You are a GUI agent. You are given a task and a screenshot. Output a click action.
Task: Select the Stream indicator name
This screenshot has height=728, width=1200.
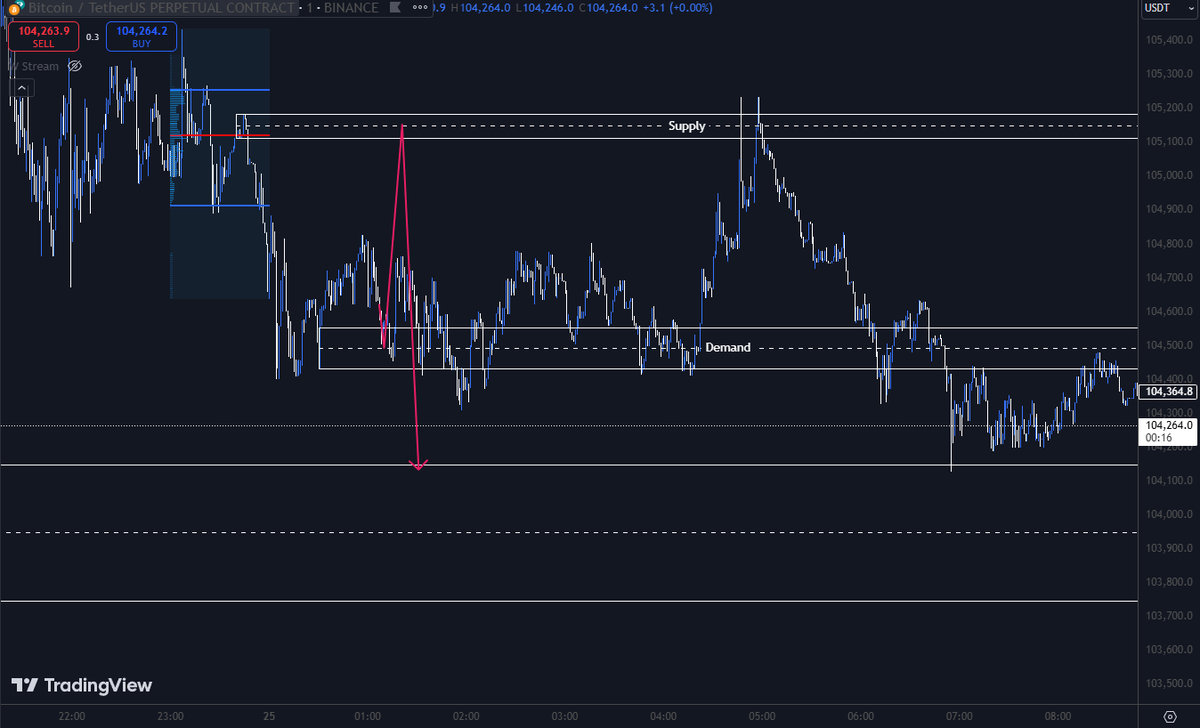point(36,66)
